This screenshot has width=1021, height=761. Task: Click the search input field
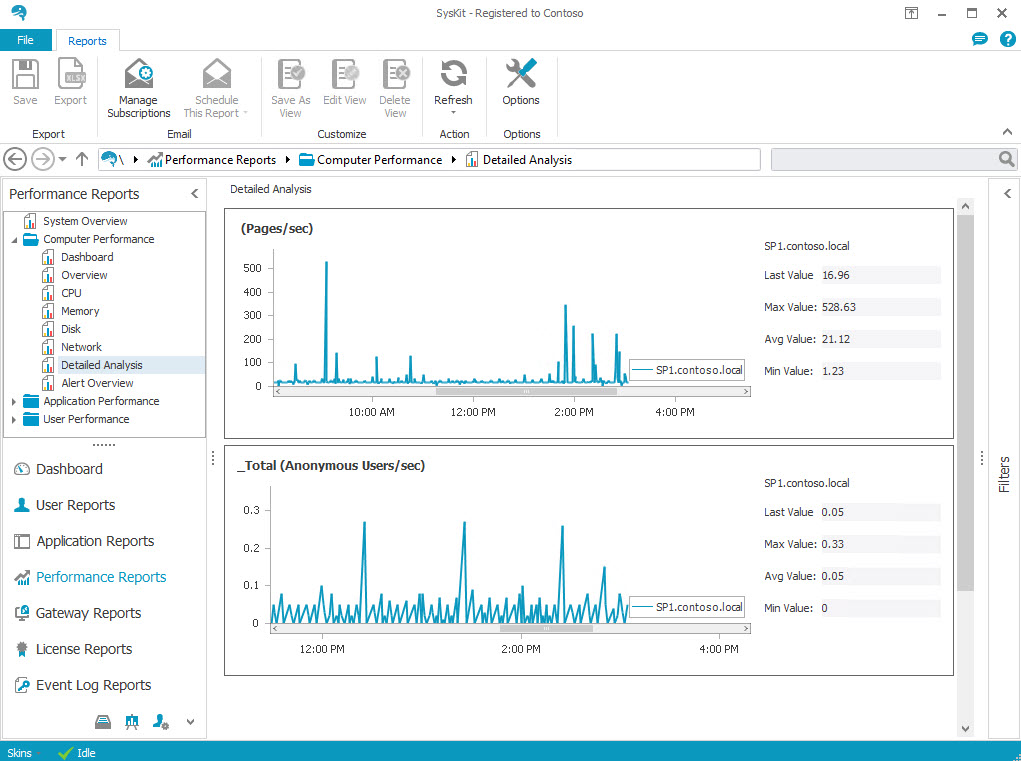click(884, 159)
